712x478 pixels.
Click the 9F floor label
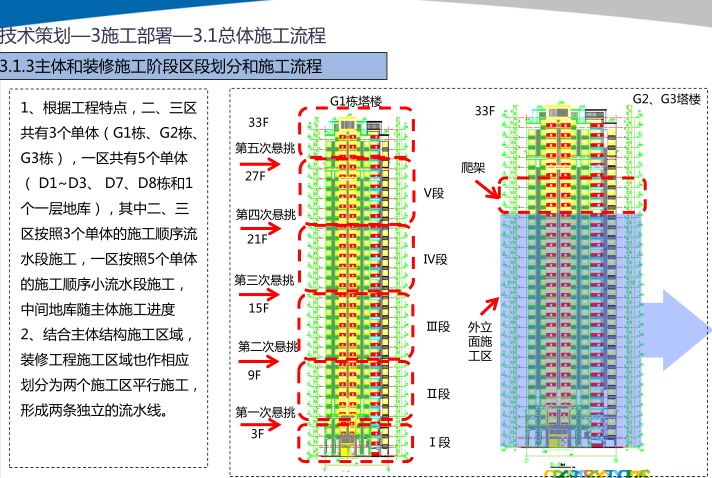click(254, 375)
